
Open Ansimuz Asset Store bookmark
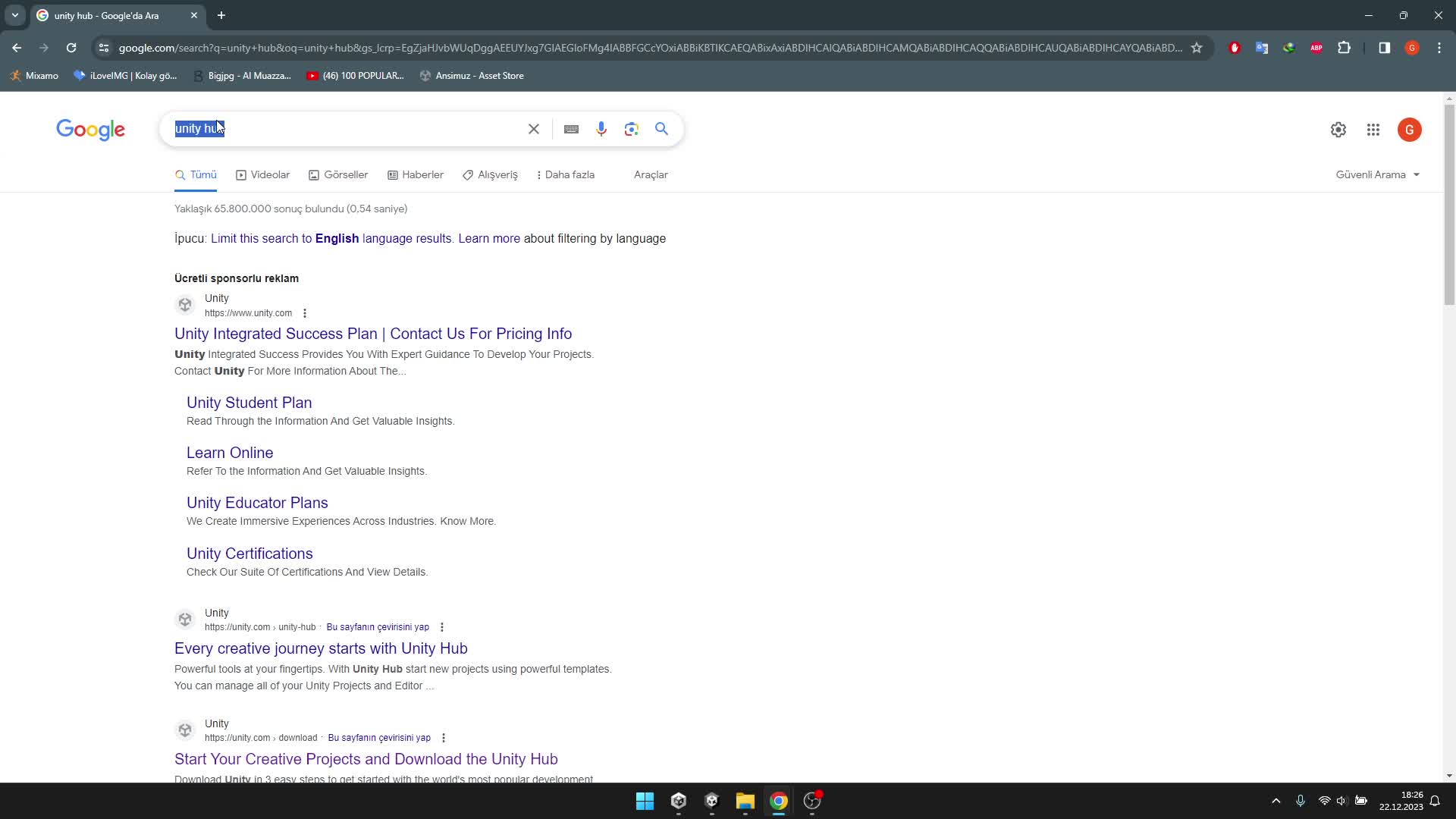click(472, 76)
